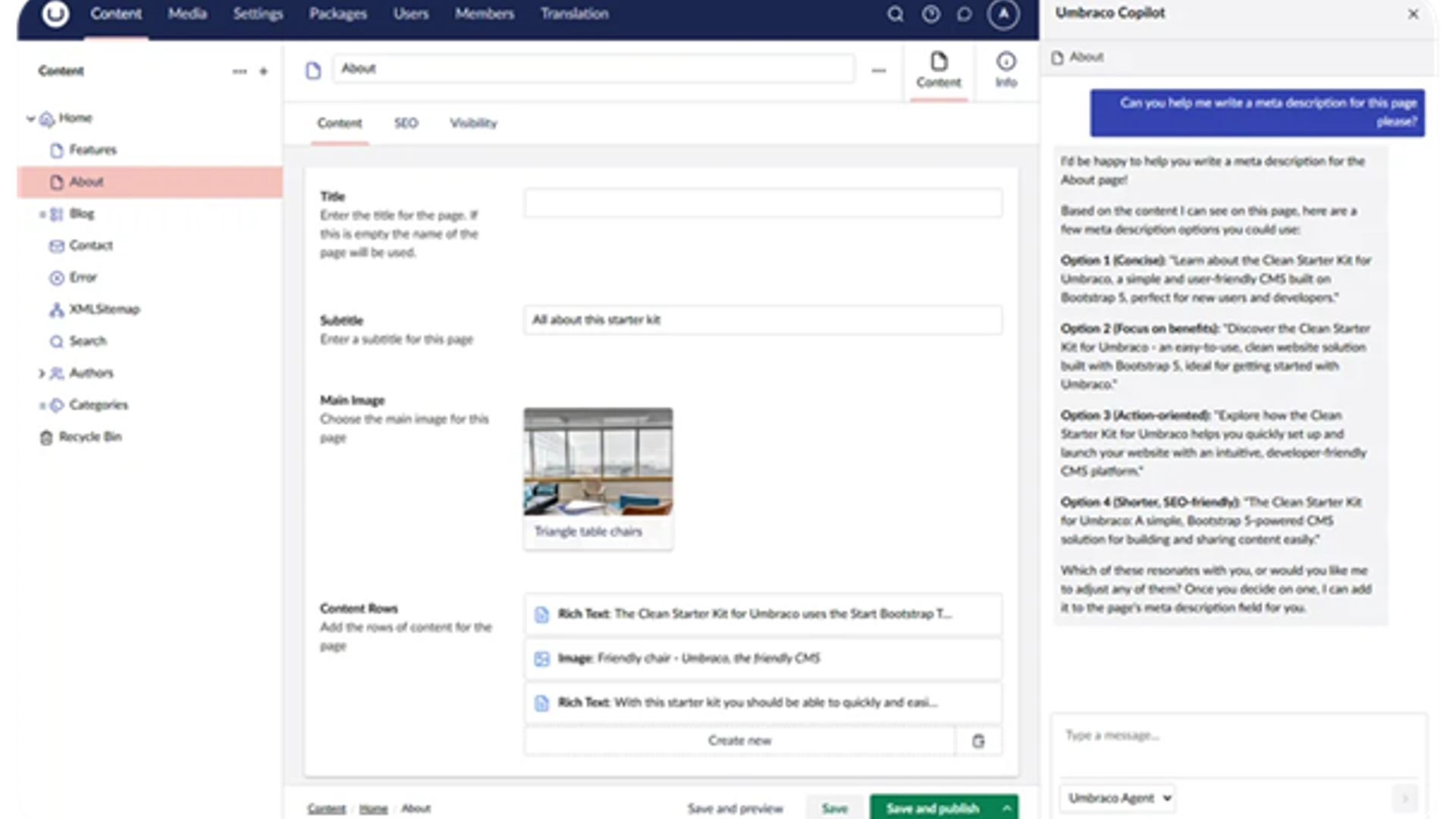Image resolution: width=1456 pixels, height=819 pixels.
Task: Open the Settings section
Action: click(x=258, y=14)
